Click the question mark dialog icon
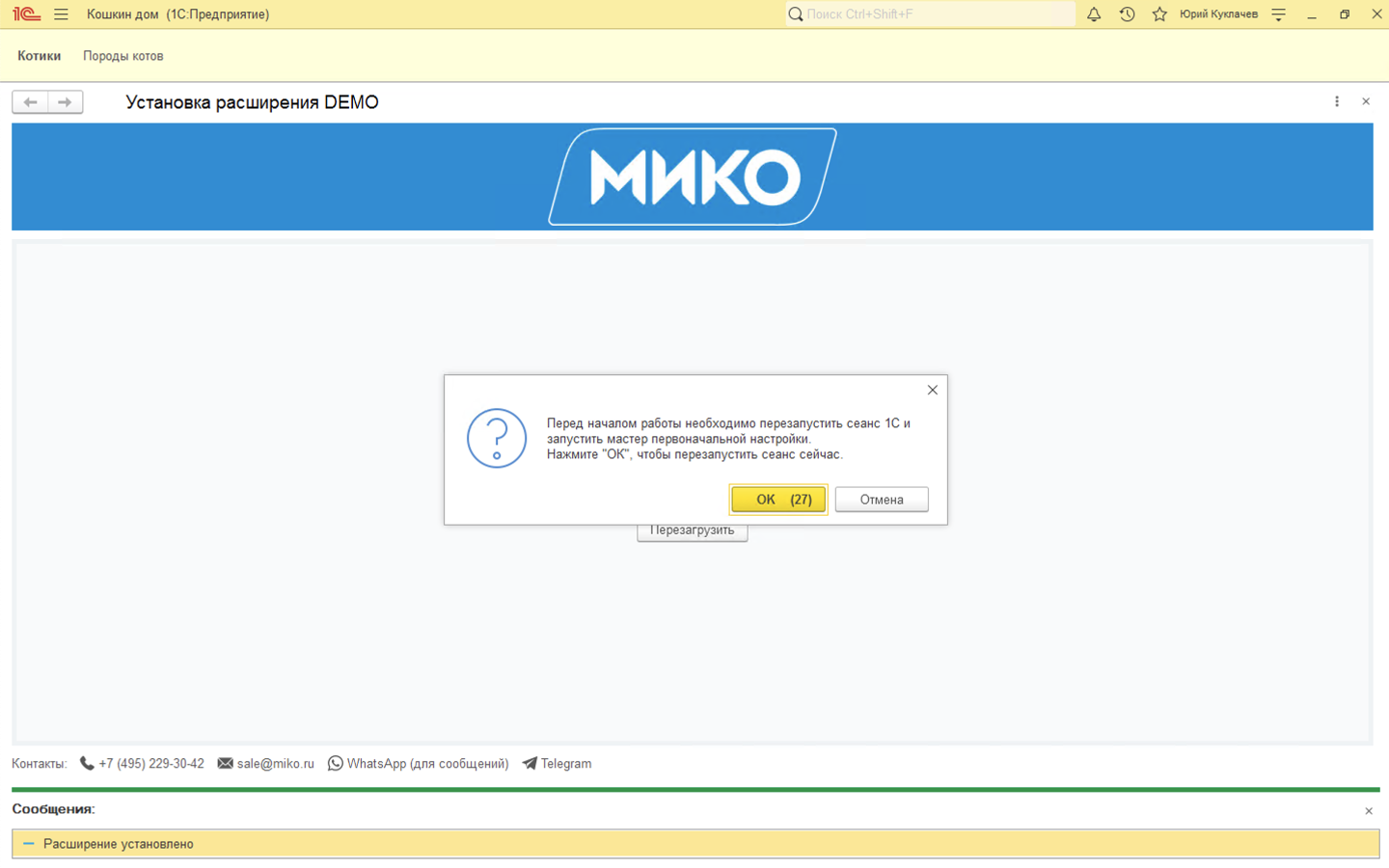The height and width of the screenshot is (868, 1389). point(497,439)
